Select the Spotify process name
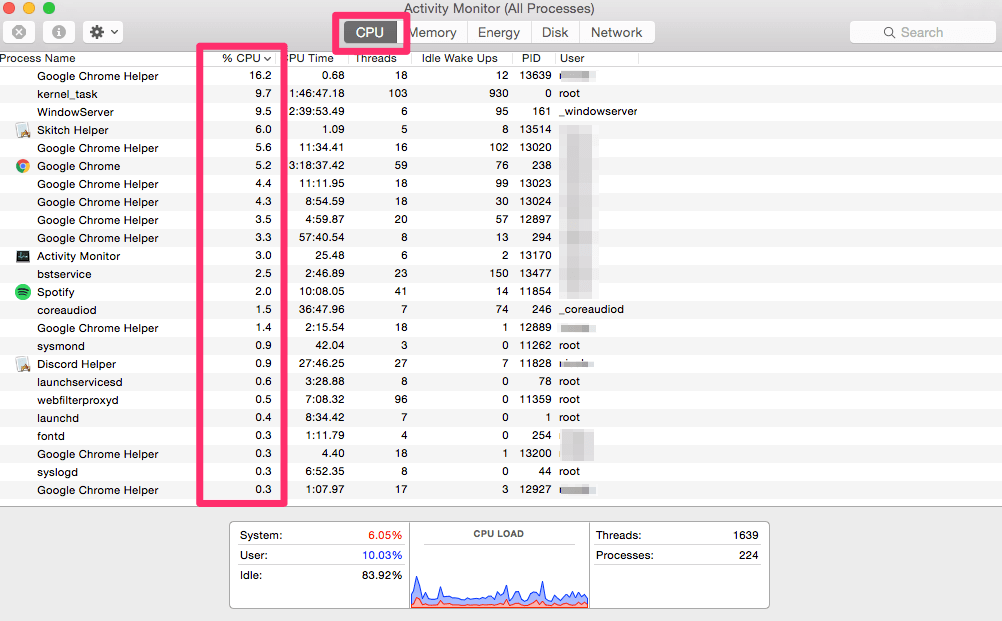The height and width of the screenshot is (621, 1002). point(56,292)
